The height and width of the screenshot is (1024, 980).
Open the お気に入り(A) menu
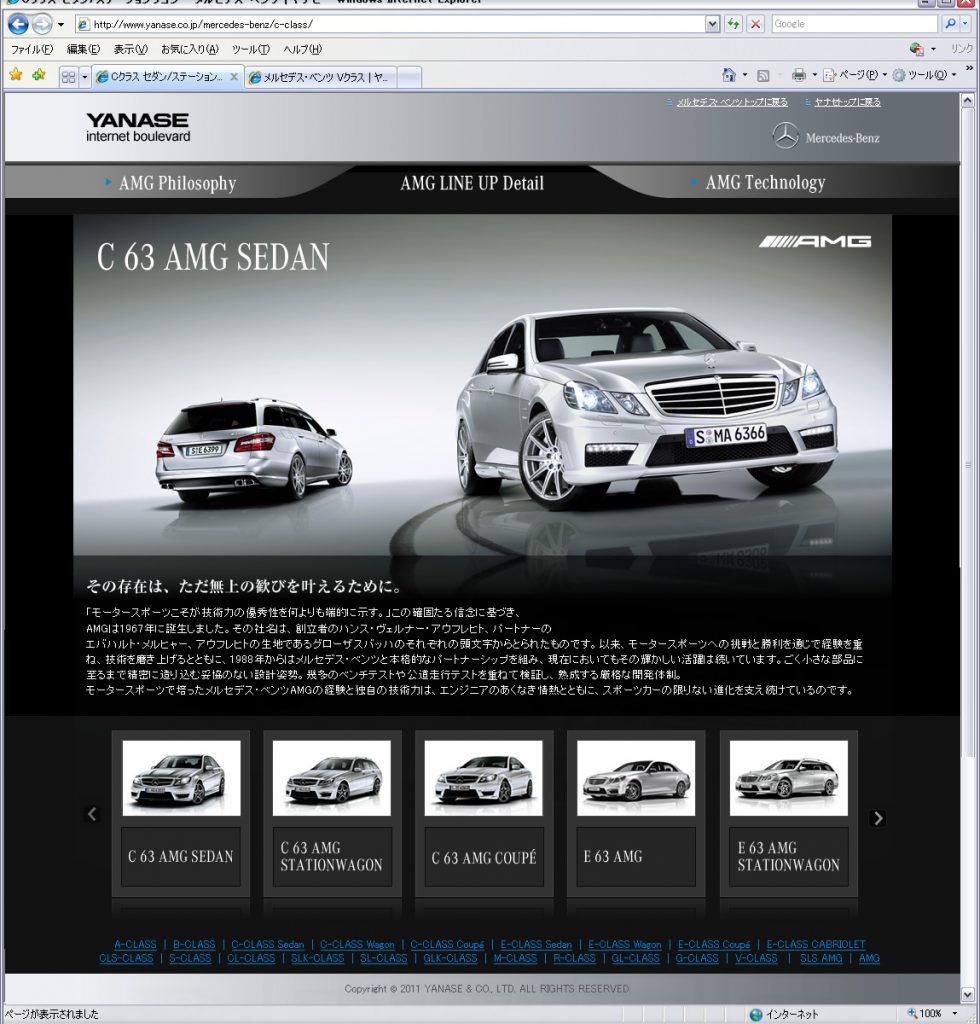189,49
